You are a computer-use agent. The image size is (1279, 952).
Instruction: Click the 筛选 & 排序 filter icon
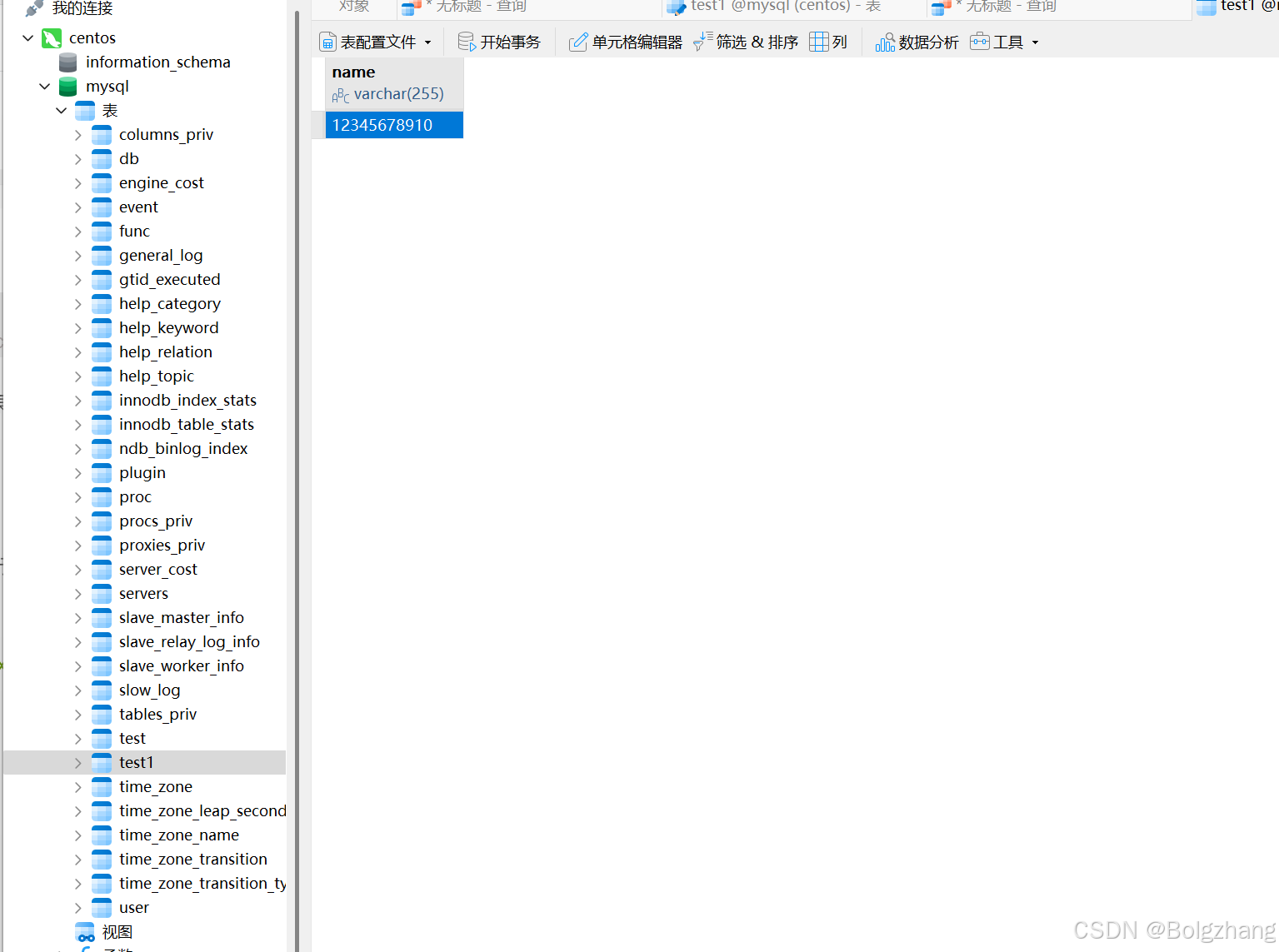[702, 42]
